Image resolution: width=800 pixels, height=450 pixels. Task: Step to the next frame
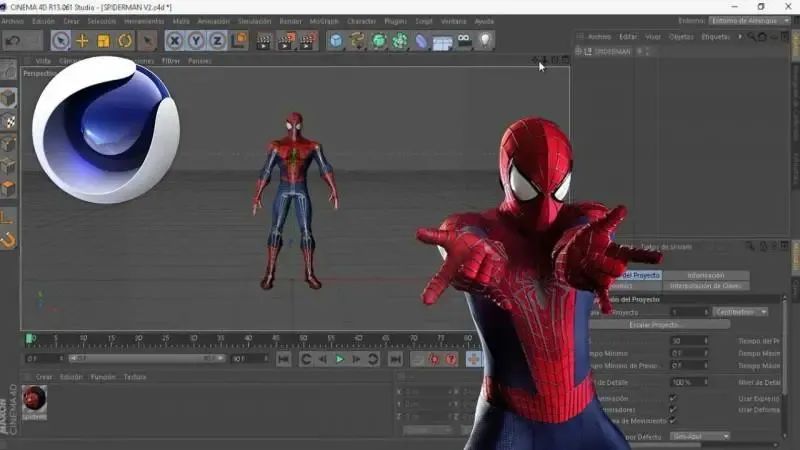coord(356,359)
